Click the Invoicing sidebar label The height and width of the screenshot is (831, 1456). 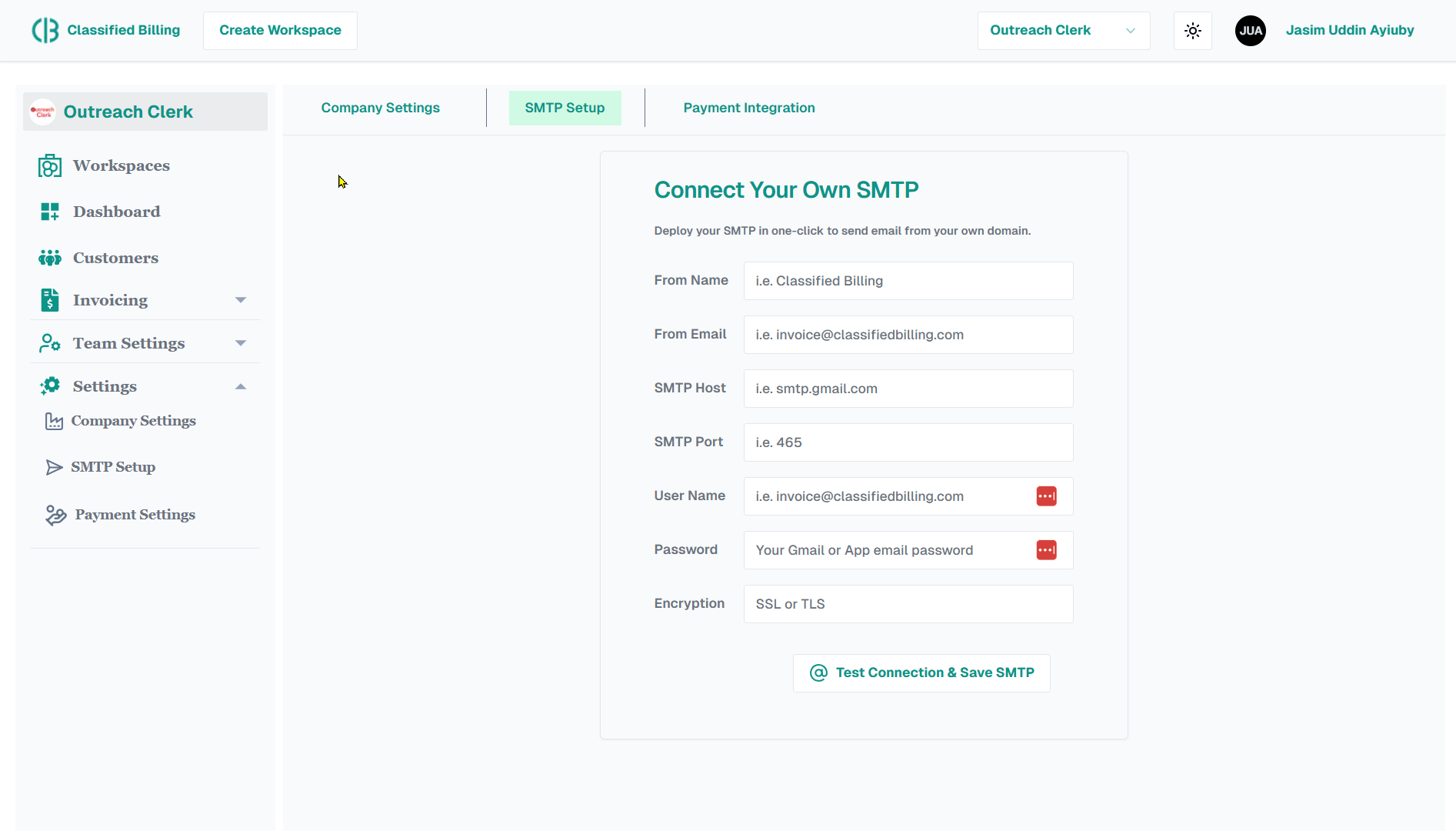[x=111, y=300]
